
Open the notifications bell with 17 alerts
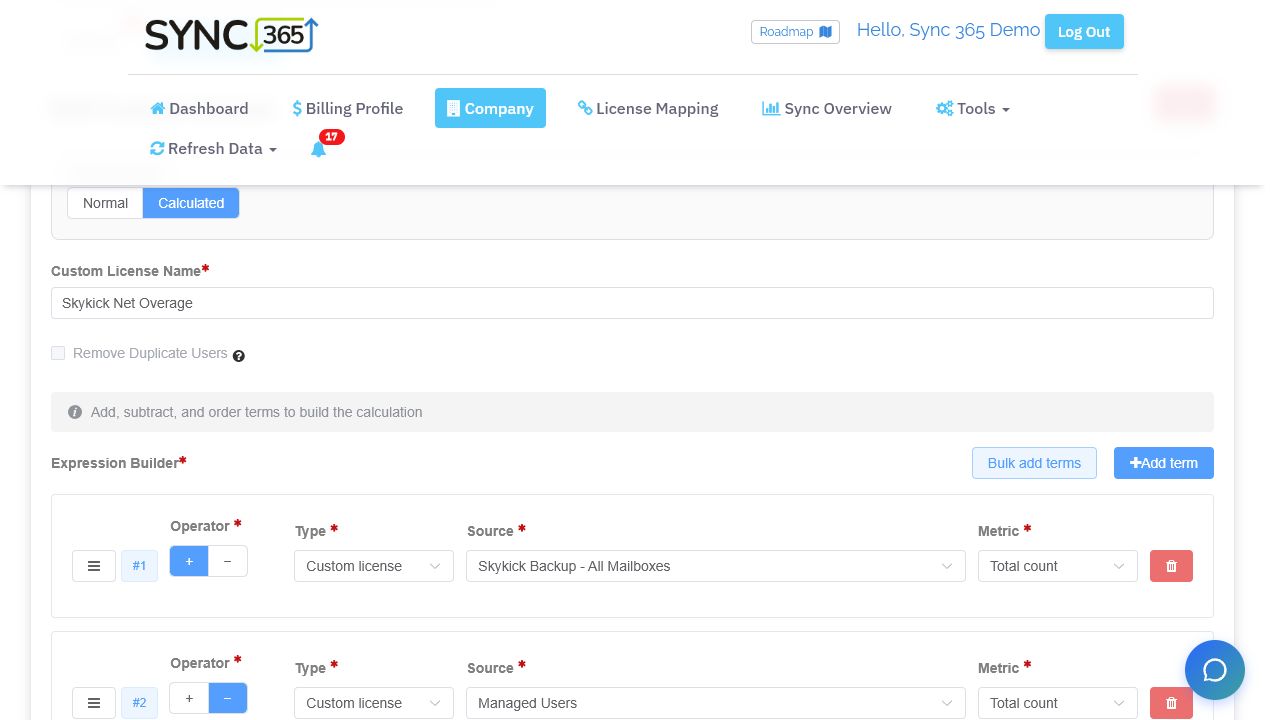319,149
